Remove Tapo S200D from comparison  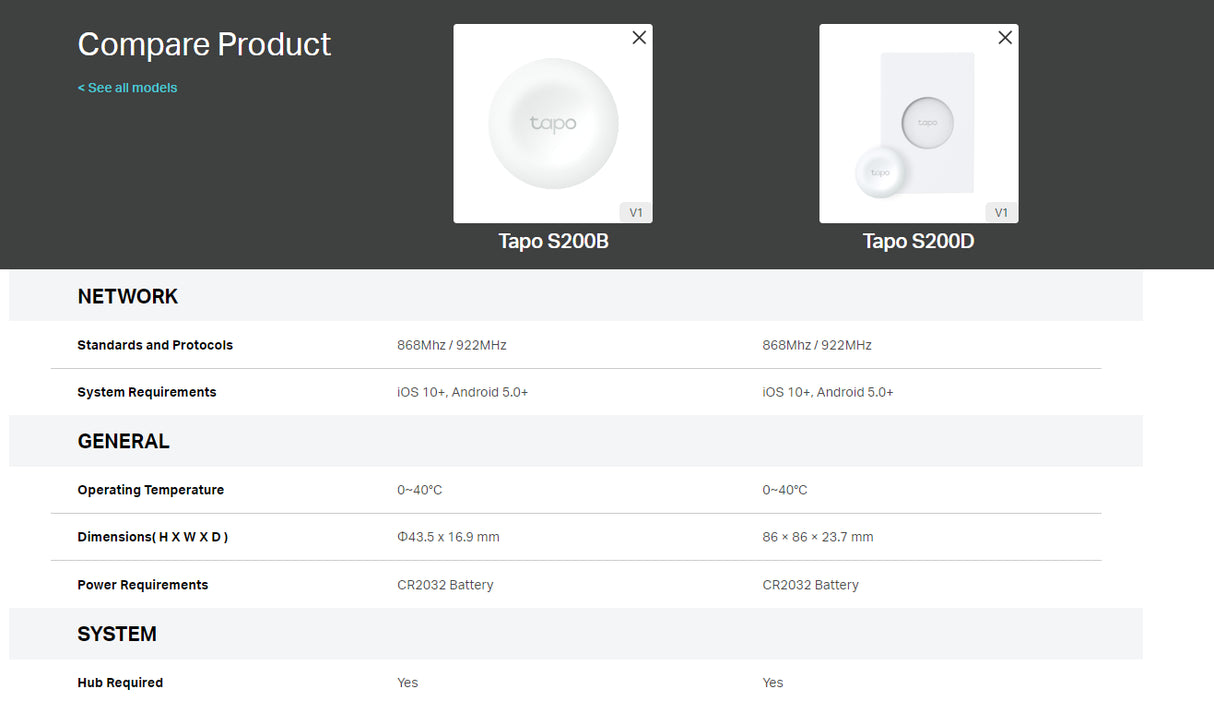point(1004,37)
